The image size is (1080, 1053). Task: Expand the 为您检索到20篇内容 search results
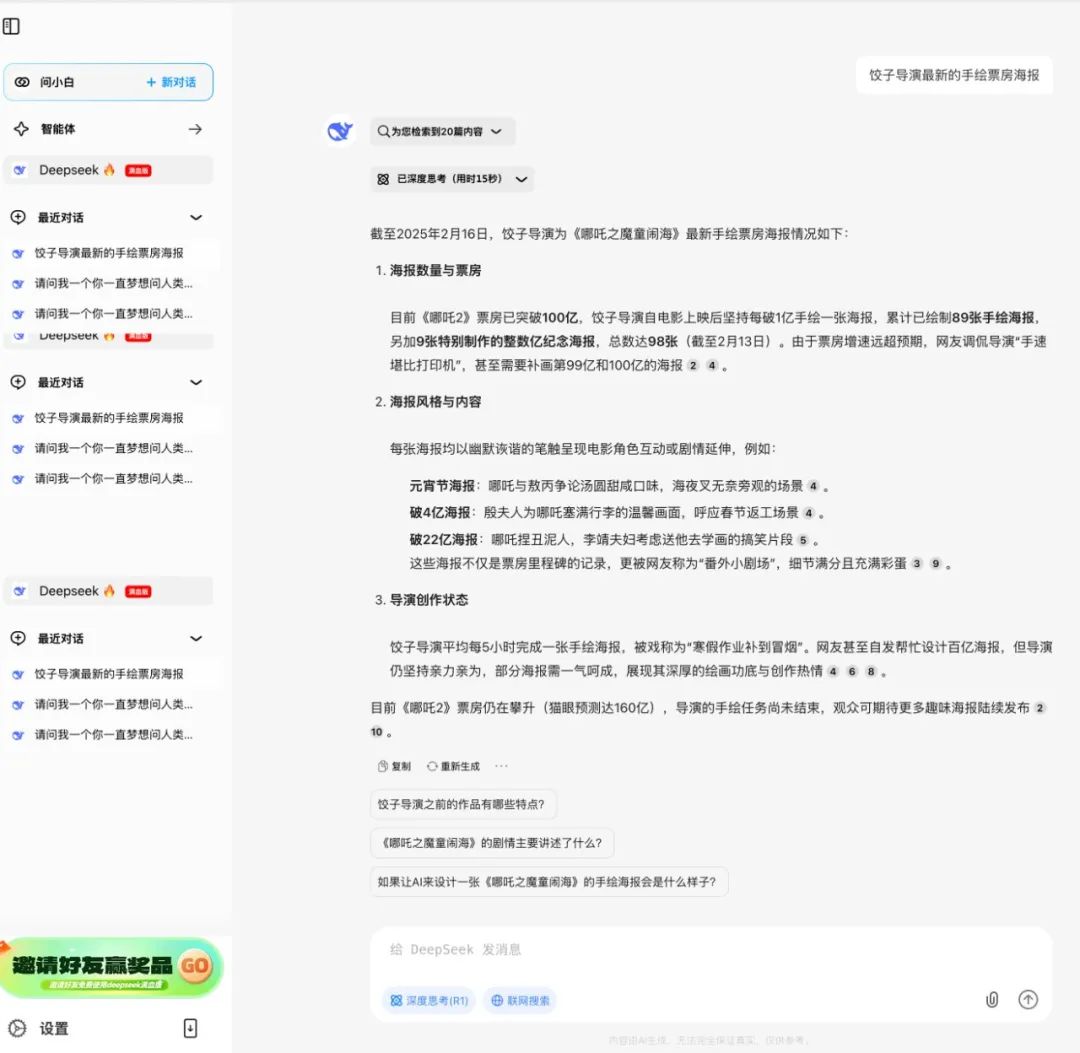point(443,132)
